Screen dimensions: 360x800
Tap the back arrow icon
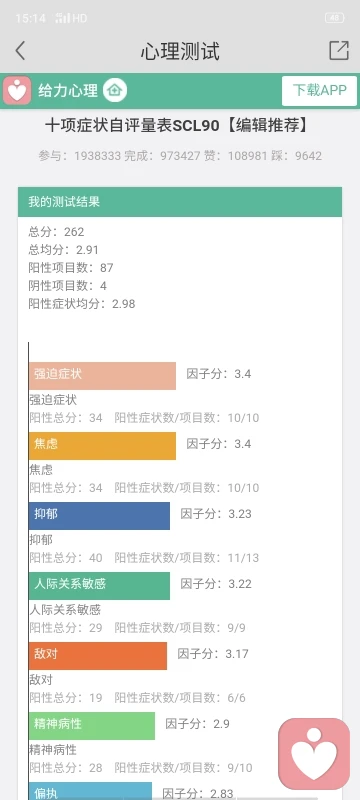(20, 51)
